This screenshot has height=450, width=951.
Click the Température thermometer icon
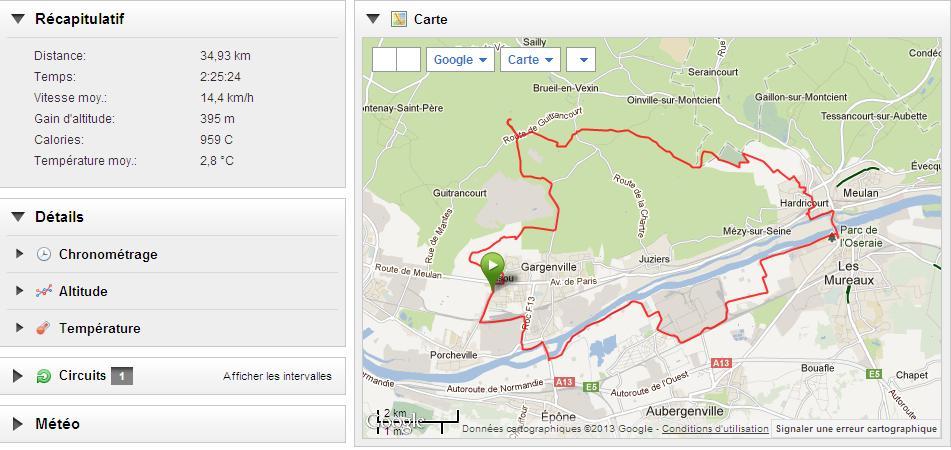(44, 329)
